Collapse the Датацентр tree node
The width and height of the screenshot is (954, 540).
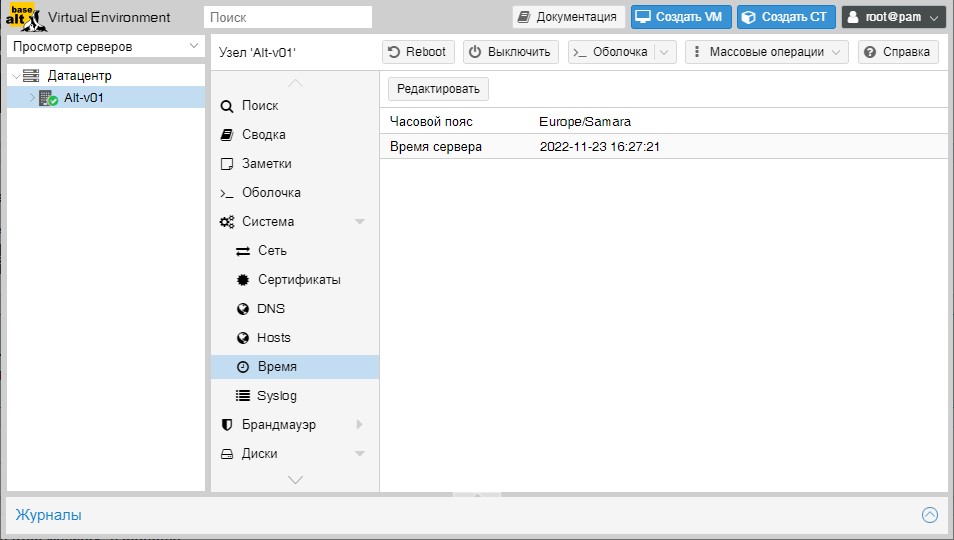pos(16,76)
